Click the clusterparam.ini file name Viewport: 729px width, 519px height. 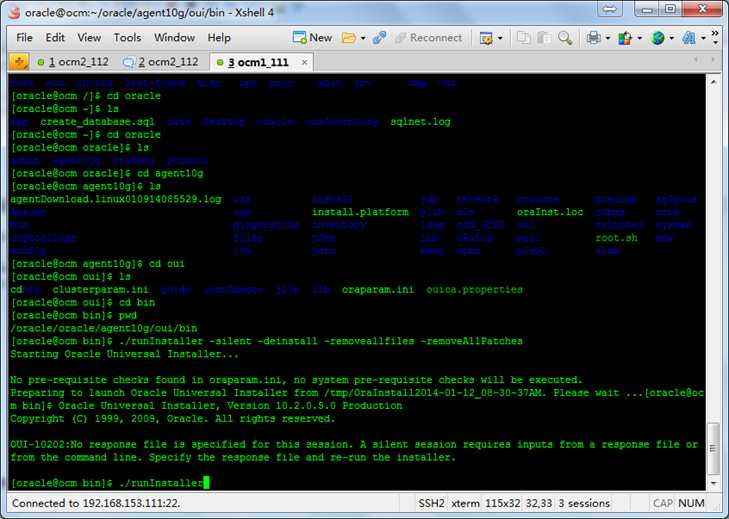100,290
